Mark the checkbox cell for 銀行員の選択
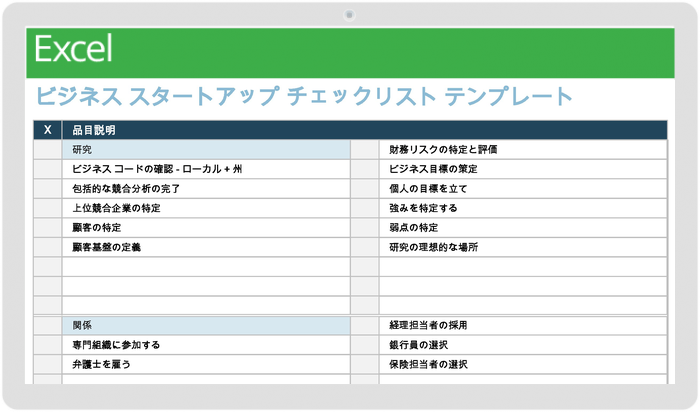Image resolution: width=700 pixels, height=412 pixels. [x=364, y=345]
